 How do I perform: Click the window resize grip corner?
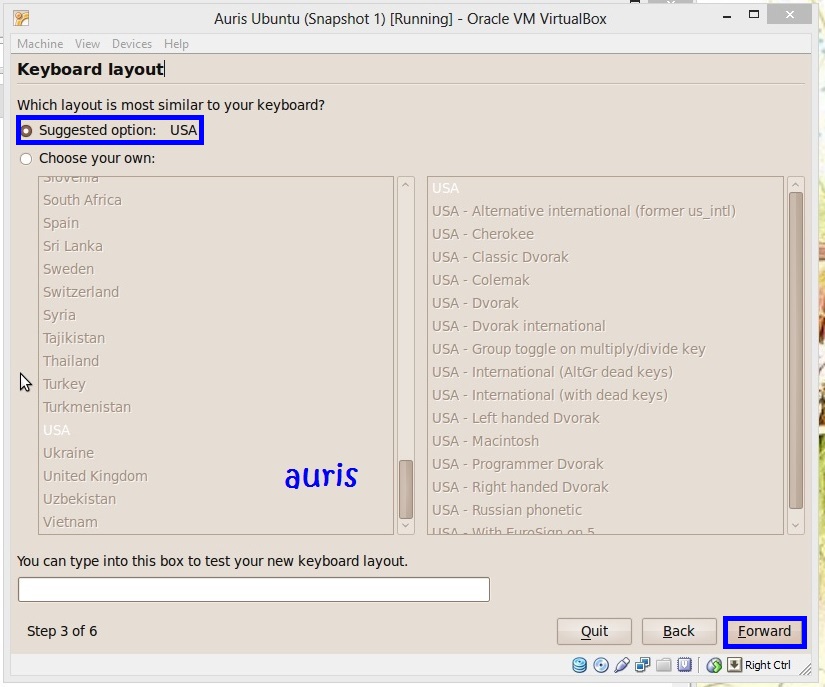(x=805, y=669)
